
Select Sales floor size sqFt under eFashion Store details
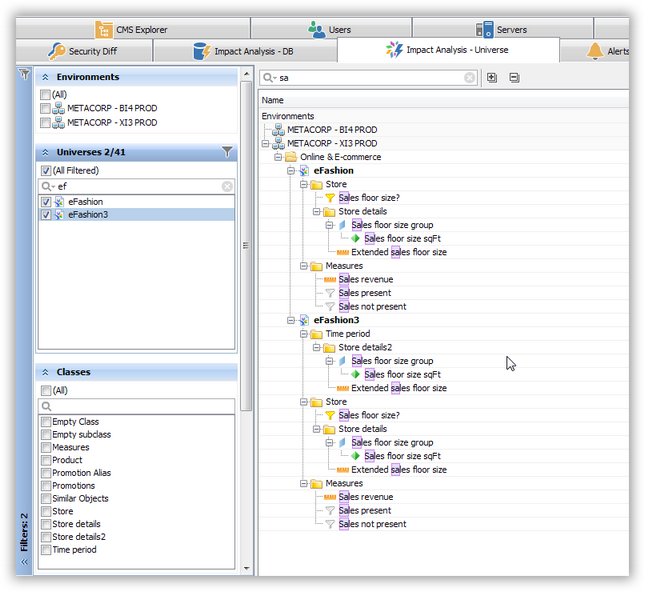(402, 239)
